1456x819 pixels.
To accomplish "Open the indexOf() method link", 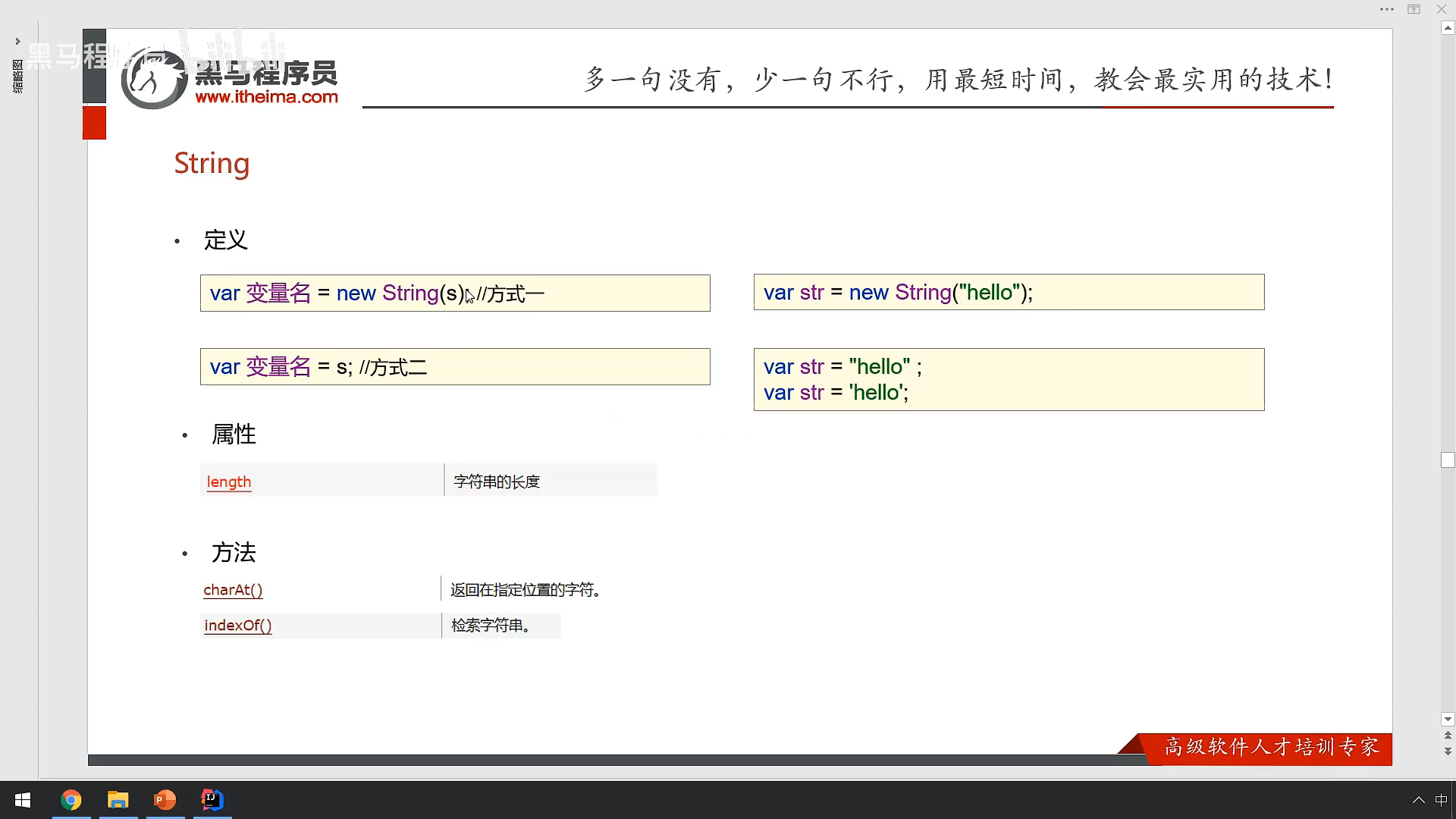I will coord(237,626).
